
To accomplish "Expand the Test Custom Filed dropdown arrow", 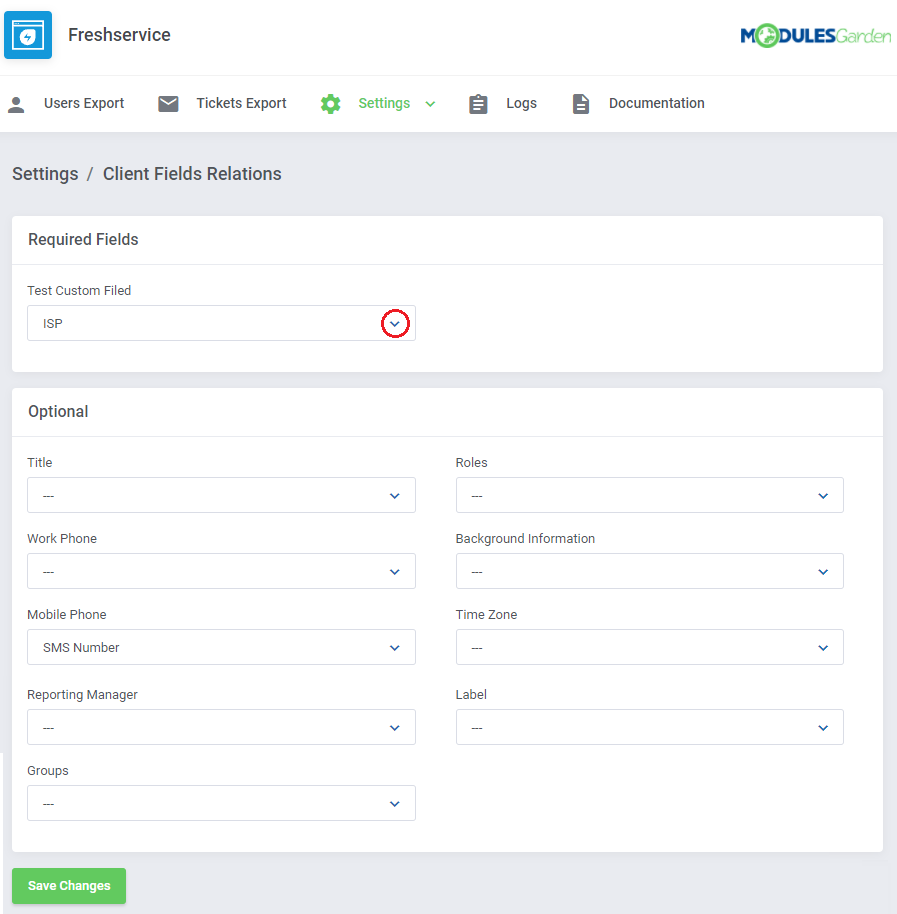I will click(395, 324).
